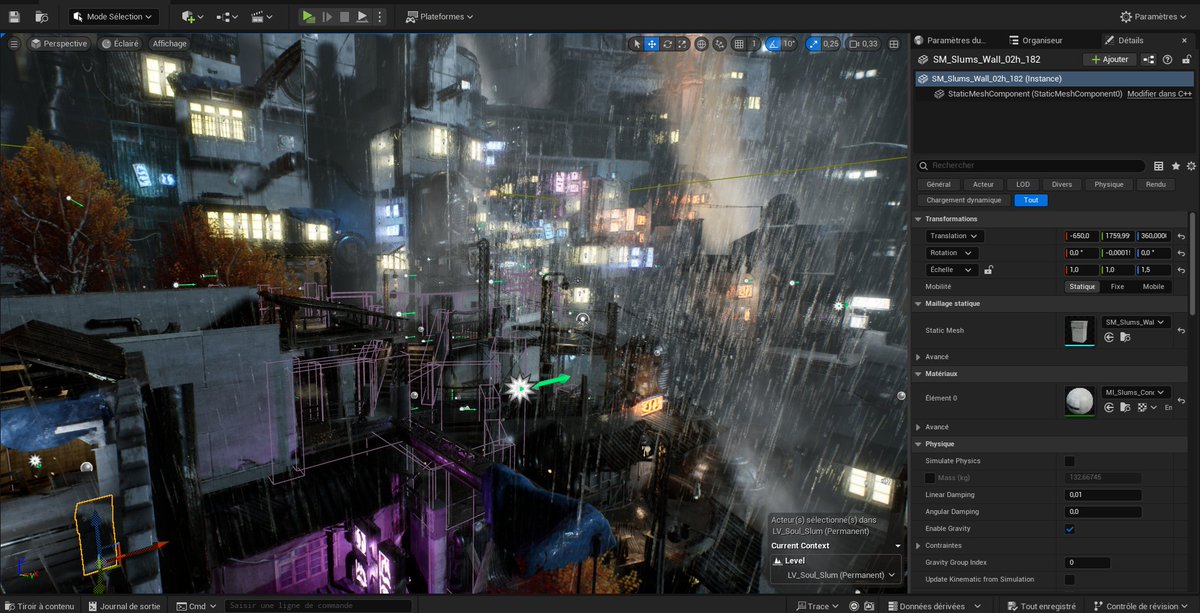Toggle the Échelle scale ratio lock
This screenshot has height=613, width=1200.
click(x=988, y=270)
